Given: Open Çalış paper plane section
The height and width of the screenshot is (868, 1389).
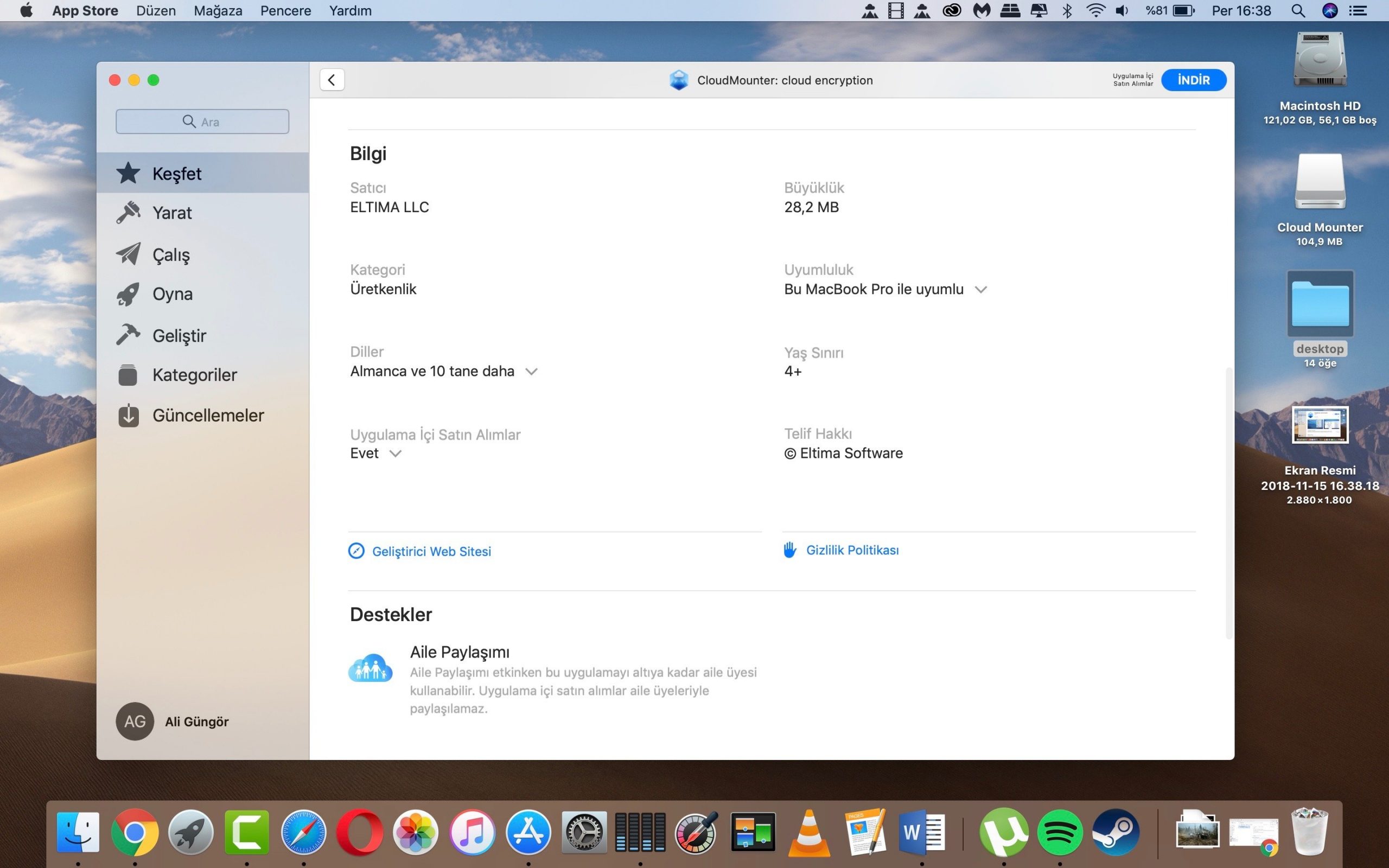Looking at the screenshot, I should tap(170, 254).
